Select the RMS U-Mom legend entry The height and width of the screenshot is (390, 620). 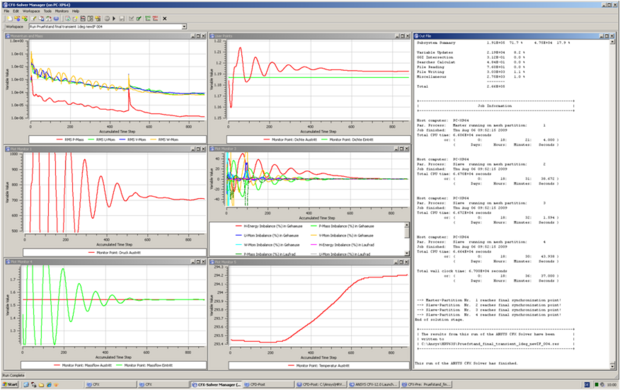pyautogui.click(x=101, y=140)
